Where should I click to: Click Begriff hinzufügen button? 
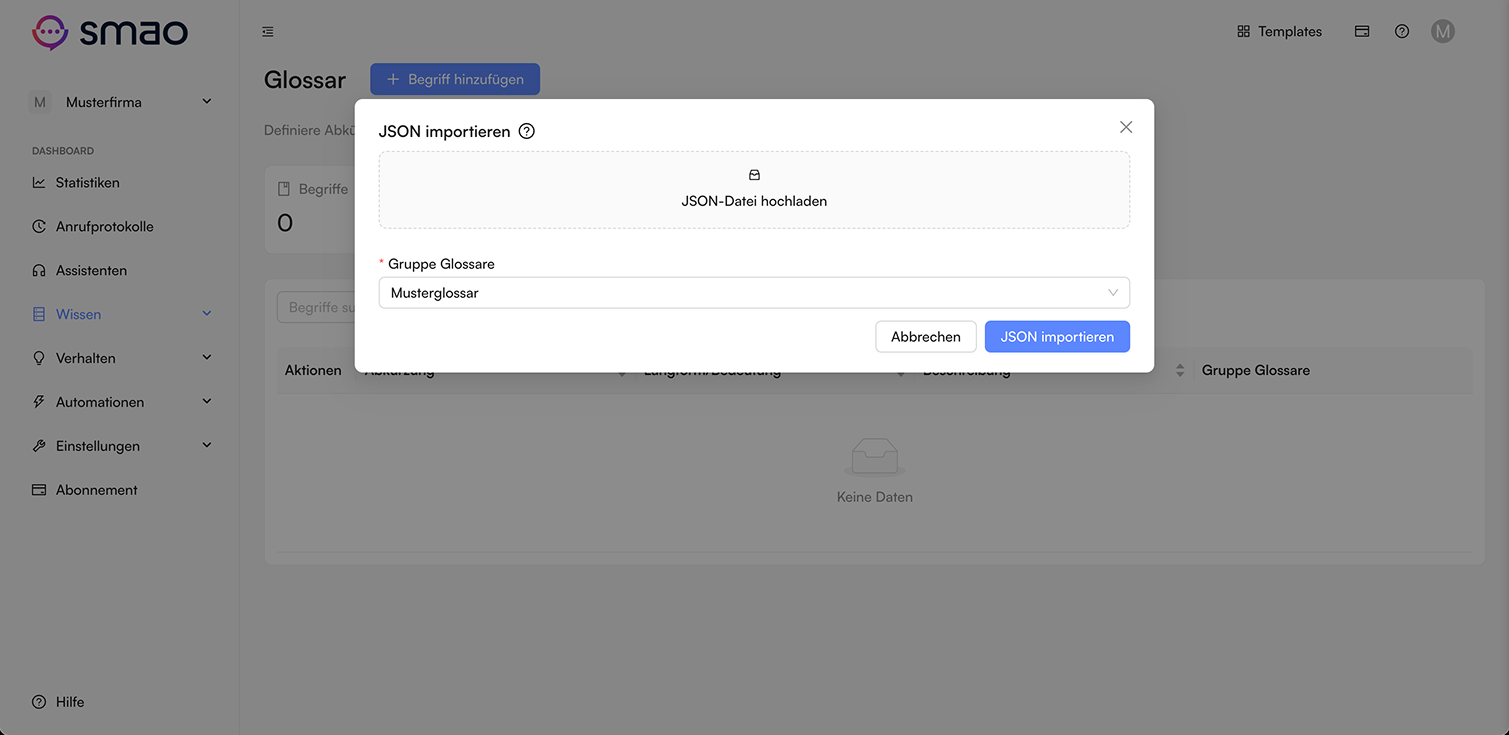[x=455, y=79]
